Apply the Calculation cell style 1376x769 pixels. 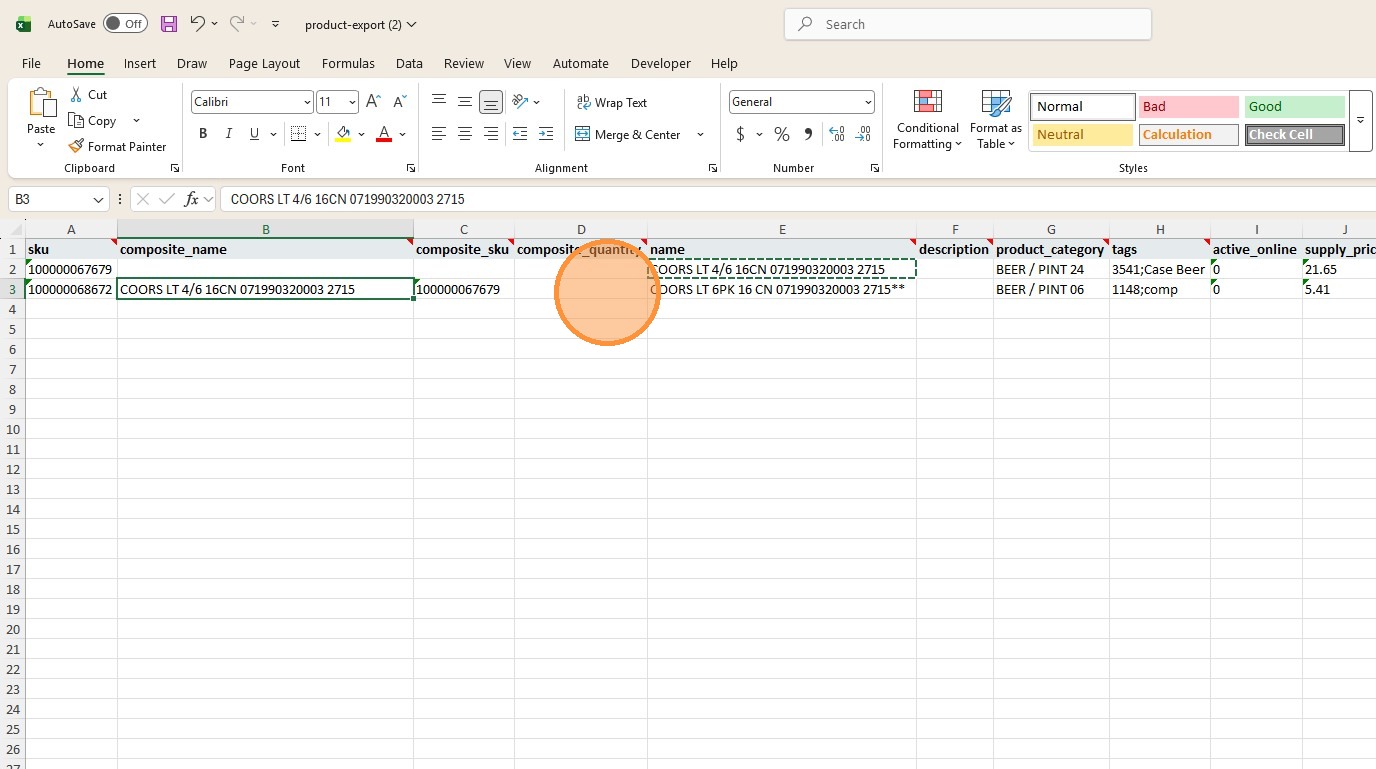(1188, 134)
